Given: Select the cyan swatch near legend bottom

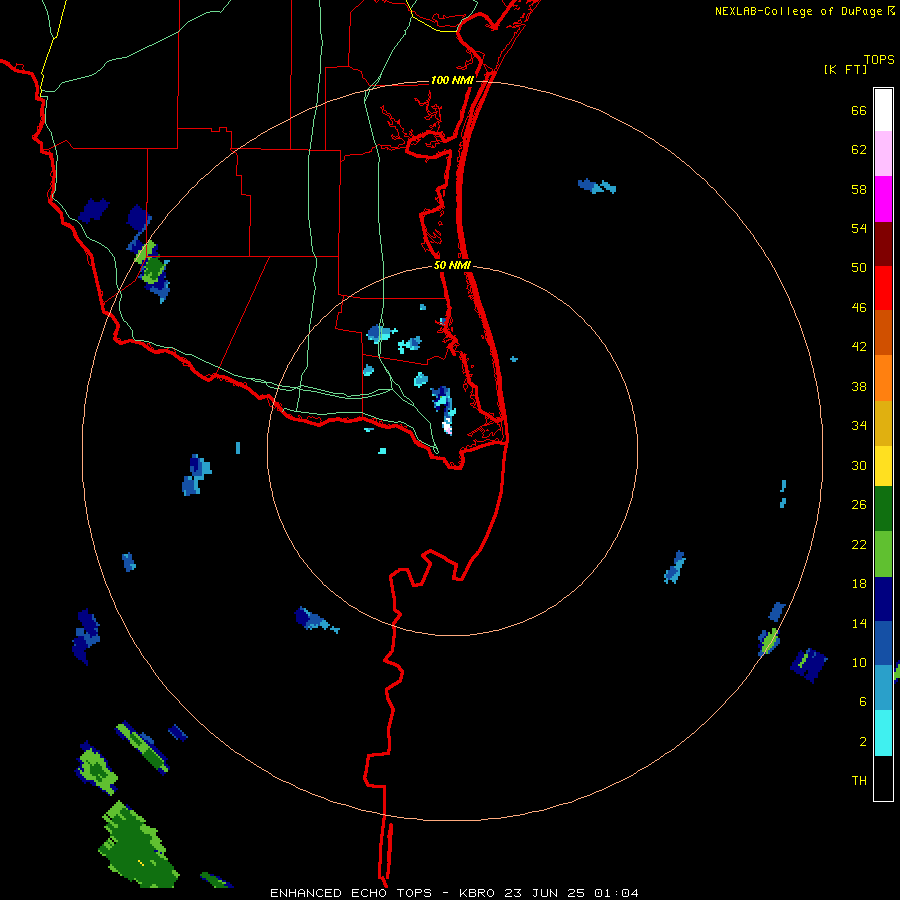Looking at the screenshot, I should point(883,733).
